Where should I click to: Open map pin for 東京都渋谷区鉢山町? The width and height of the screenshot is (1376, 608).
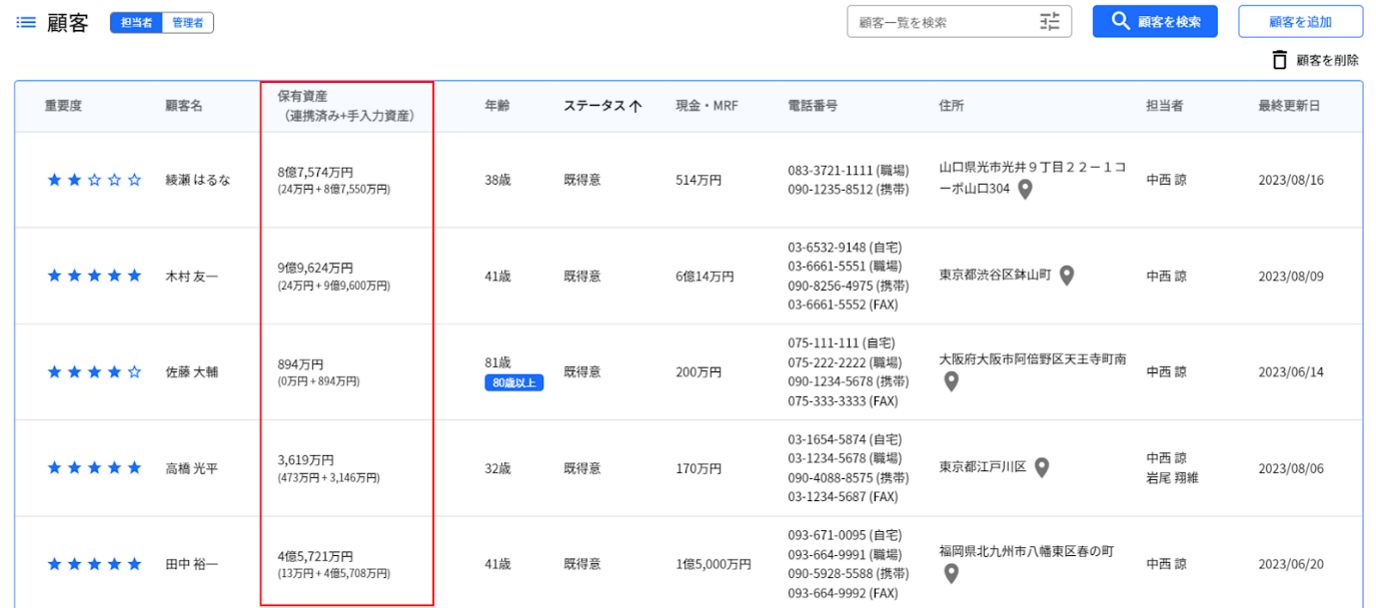(x=1067, y=275)
